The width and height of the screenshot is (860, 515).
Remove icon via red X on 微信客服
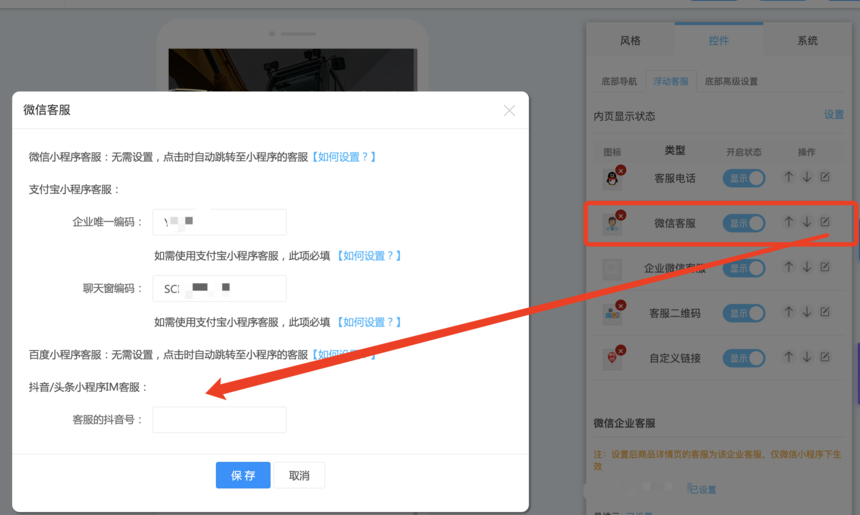point(621,216)
